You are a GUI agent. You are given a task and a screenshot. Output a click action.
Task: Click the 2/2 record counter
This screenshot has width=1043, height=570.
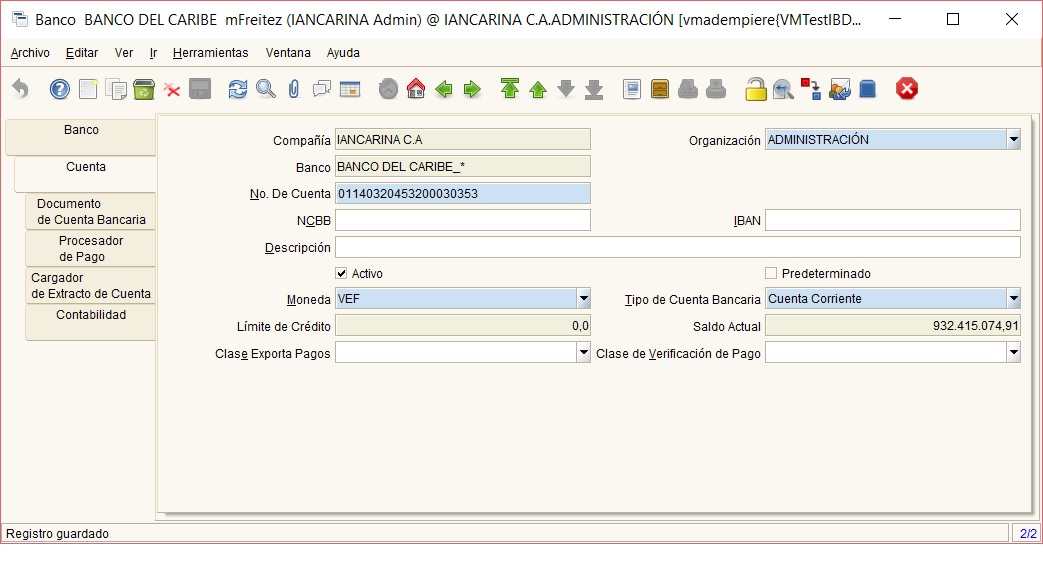[1028, 533]
